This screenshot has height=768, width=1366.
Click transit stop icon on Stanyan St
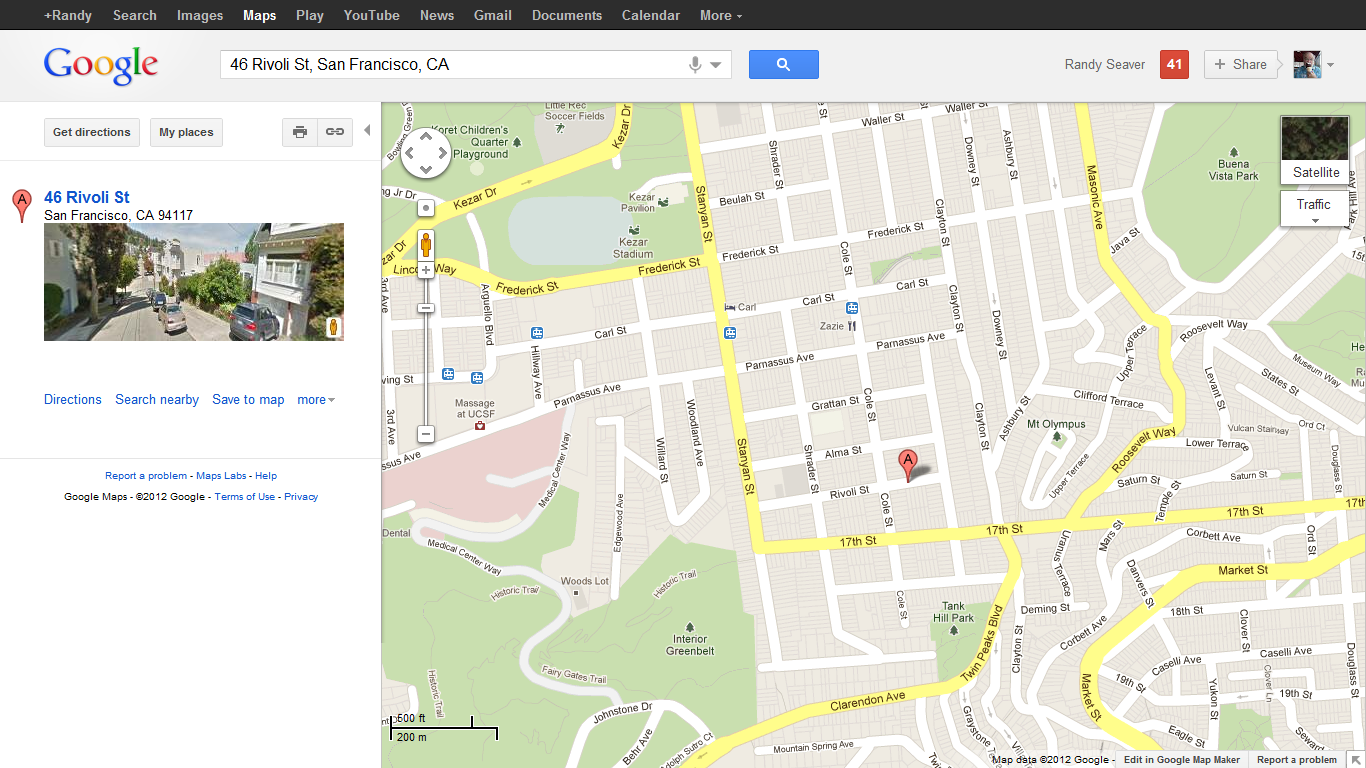pos(731,333)
